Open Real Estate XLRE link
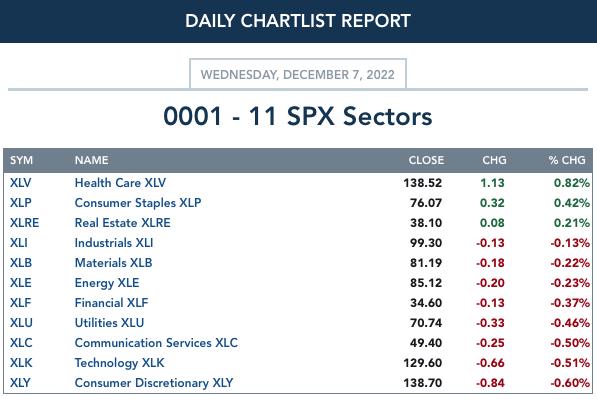Screen dimensions: 597x399 (123, 223)
